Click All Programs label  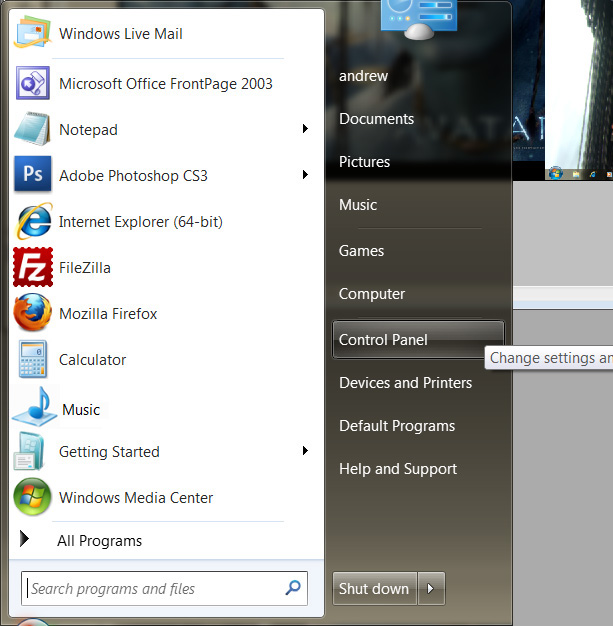(99, 541)
